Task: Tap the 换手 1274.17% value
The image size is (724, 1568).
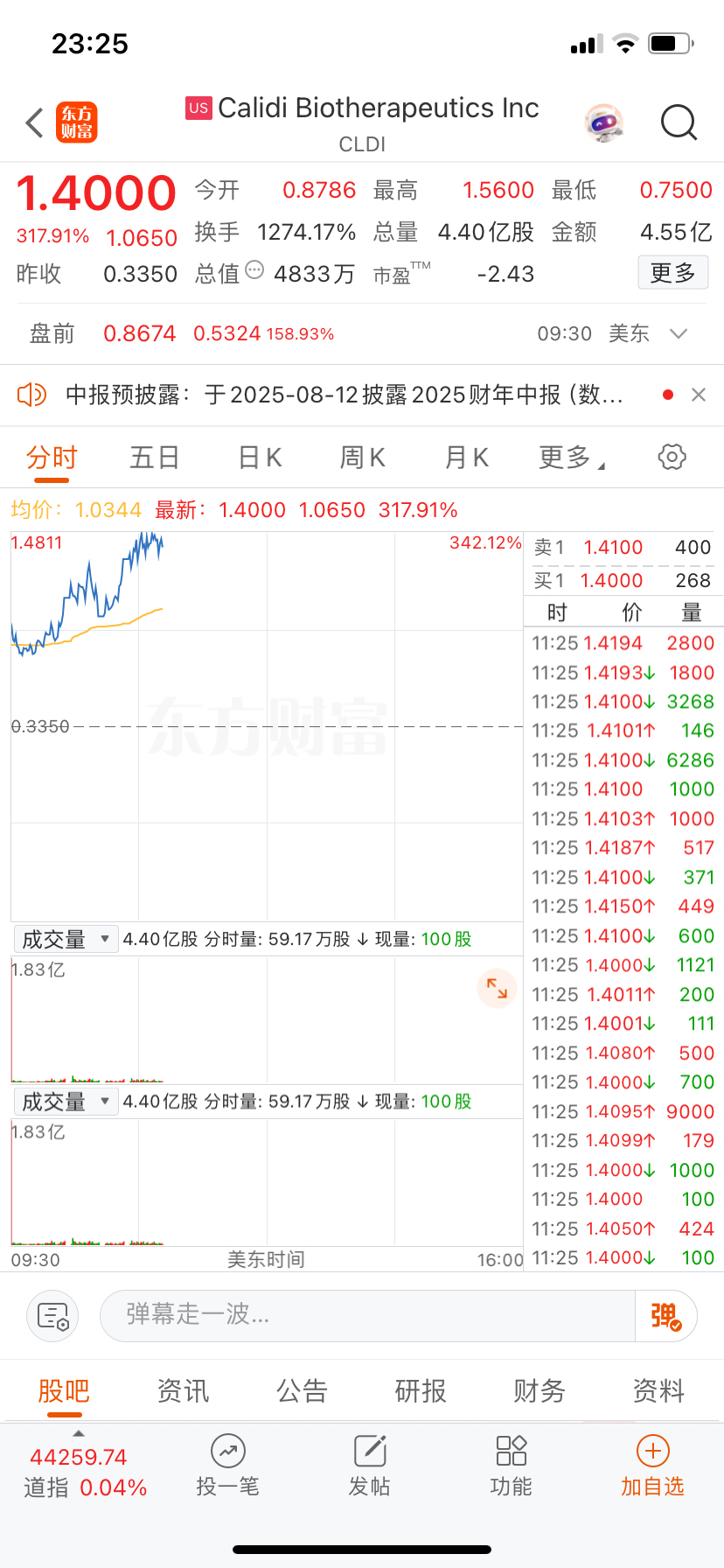Action: tap(306, 232)
